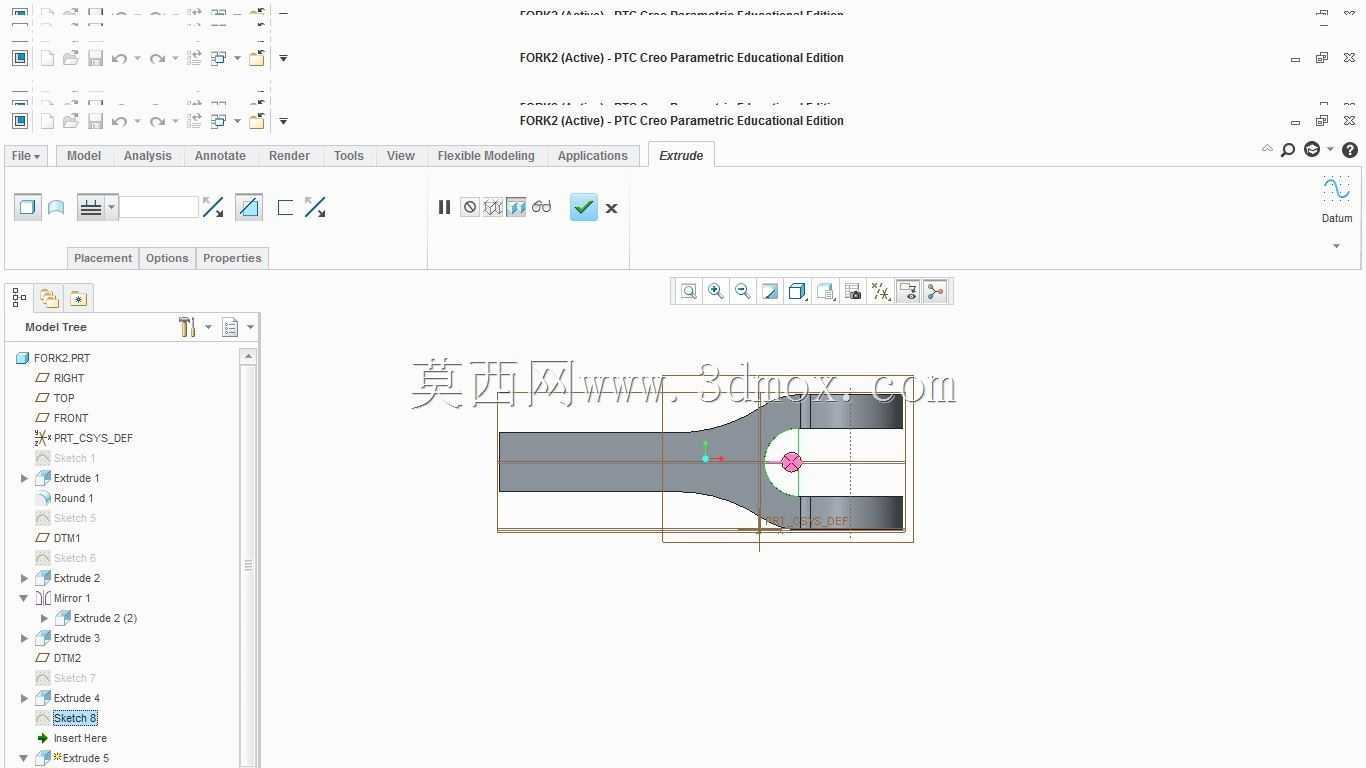Select PRT_CSYS_DEF in model tree

click(x=93, y=438)
